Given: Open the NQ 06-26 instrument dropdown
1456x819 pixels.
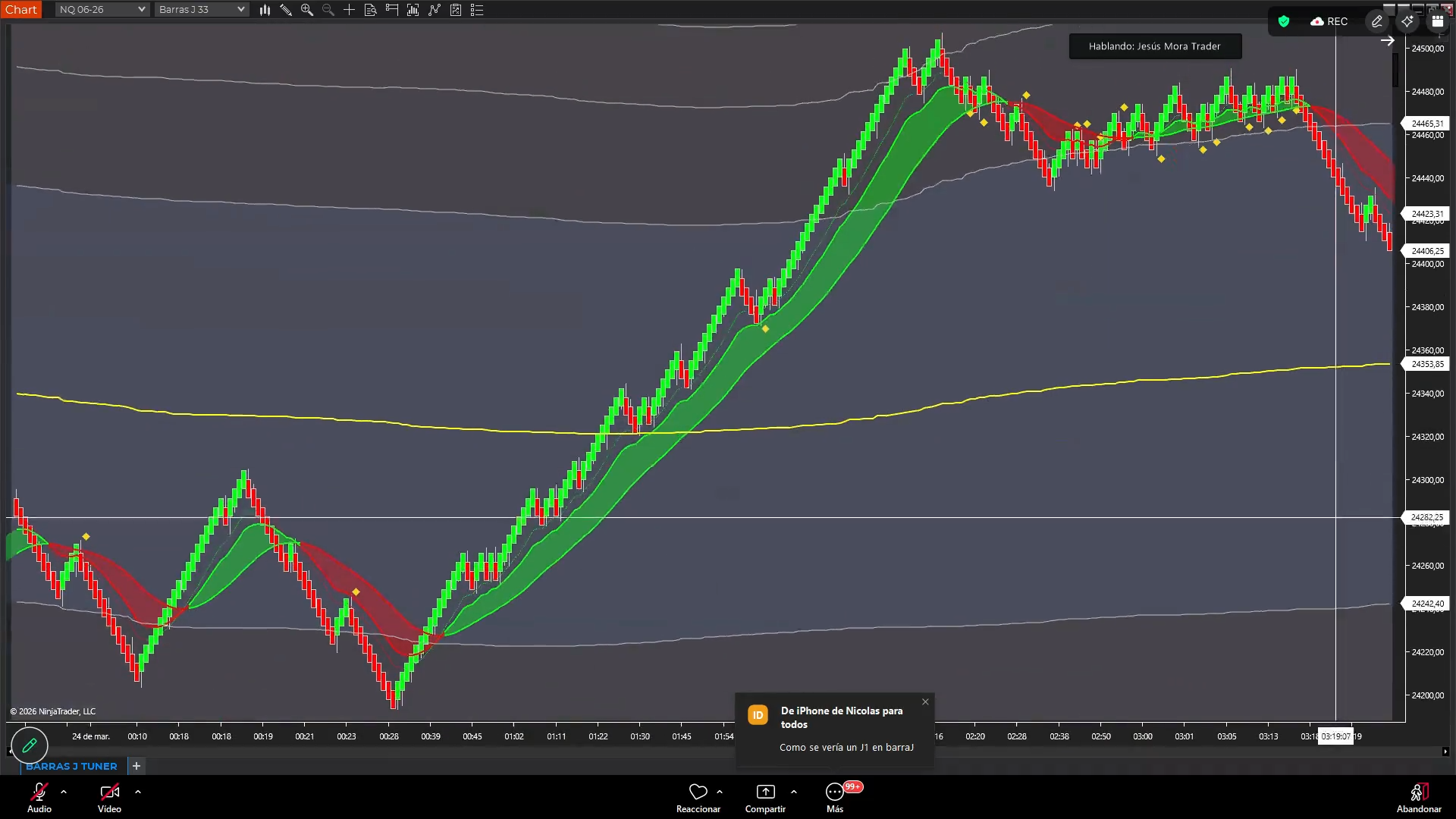Looking at the screenshot, I should (102, 10).
